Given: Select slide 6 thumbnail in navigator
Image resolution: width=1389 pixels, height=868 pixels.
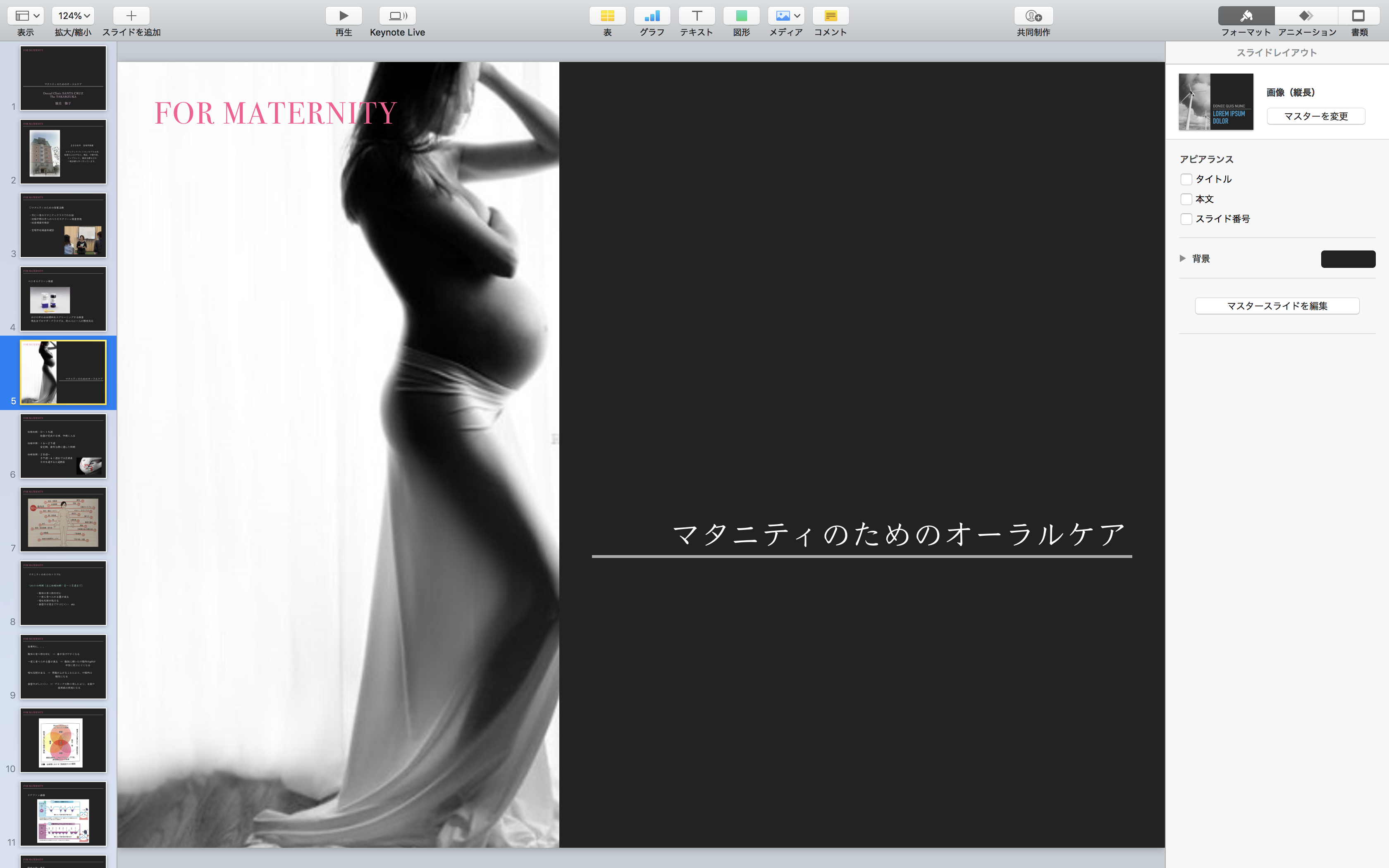Looking at the screenshot, I should (x=63, y=446).
